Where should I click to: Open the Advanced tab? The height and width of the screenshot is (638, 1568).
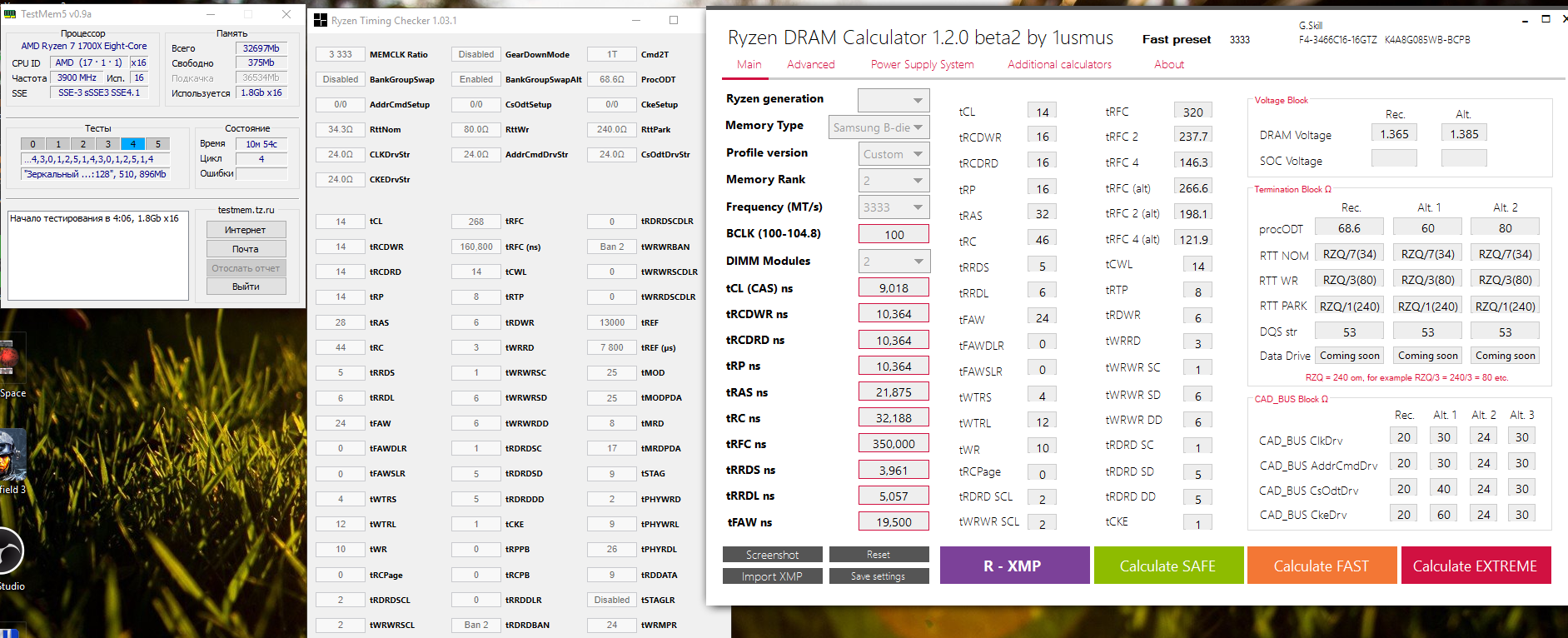(811, 64)
